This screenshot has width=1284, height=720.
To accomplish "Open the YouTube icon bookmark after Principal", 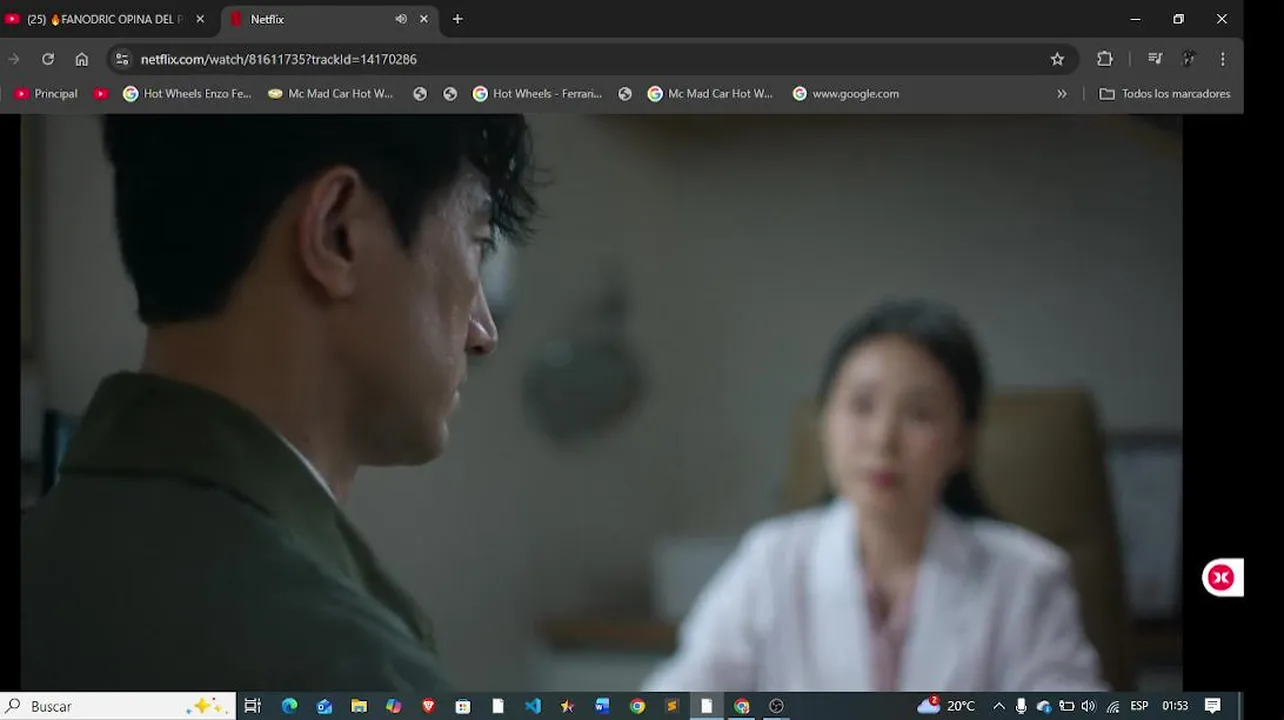I will coord(101,93).
